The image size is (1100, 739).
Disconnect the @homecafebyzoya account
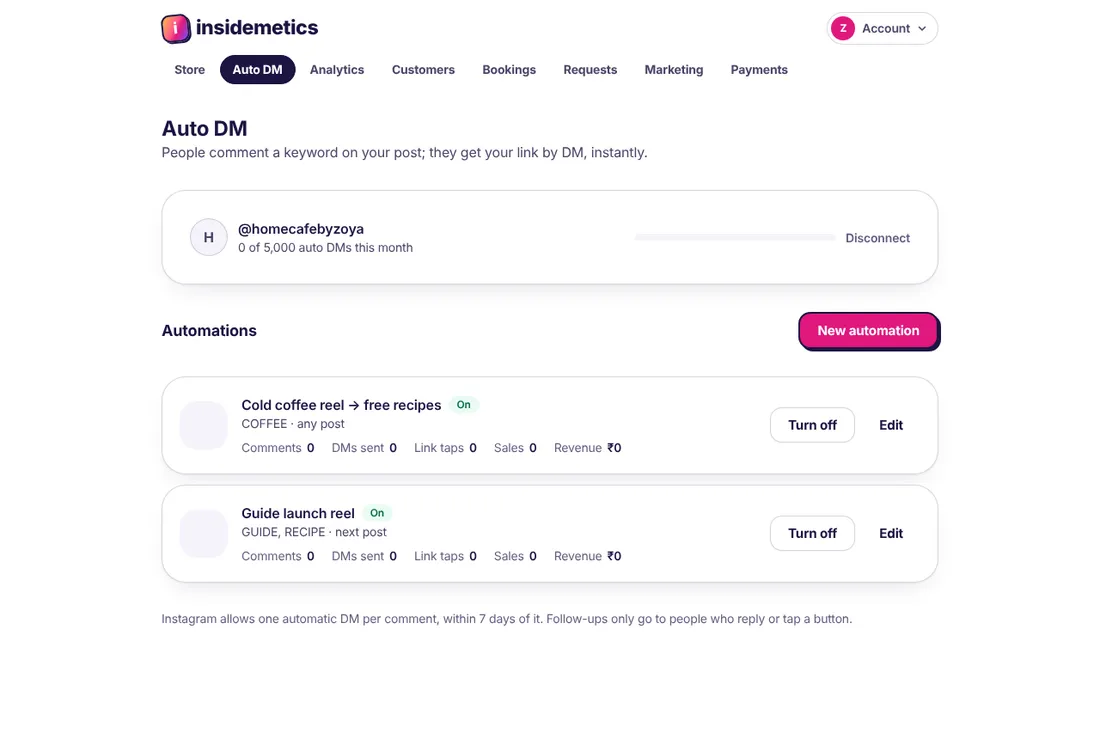877,238
